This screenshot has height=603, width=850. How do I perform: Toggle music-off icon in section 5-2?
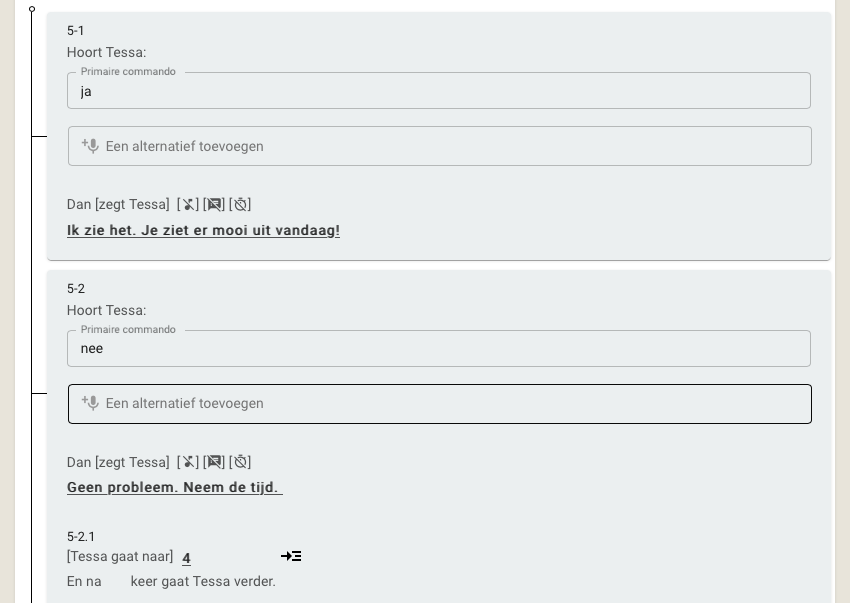(x=188, y=462)
